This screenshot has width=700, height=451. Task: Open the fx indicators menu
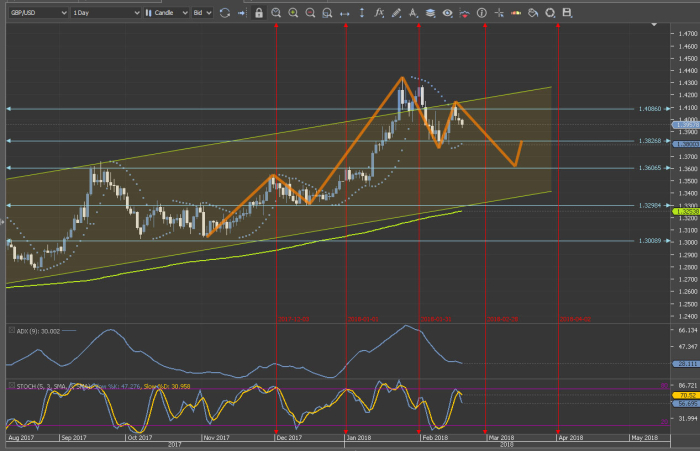(379, 13)
